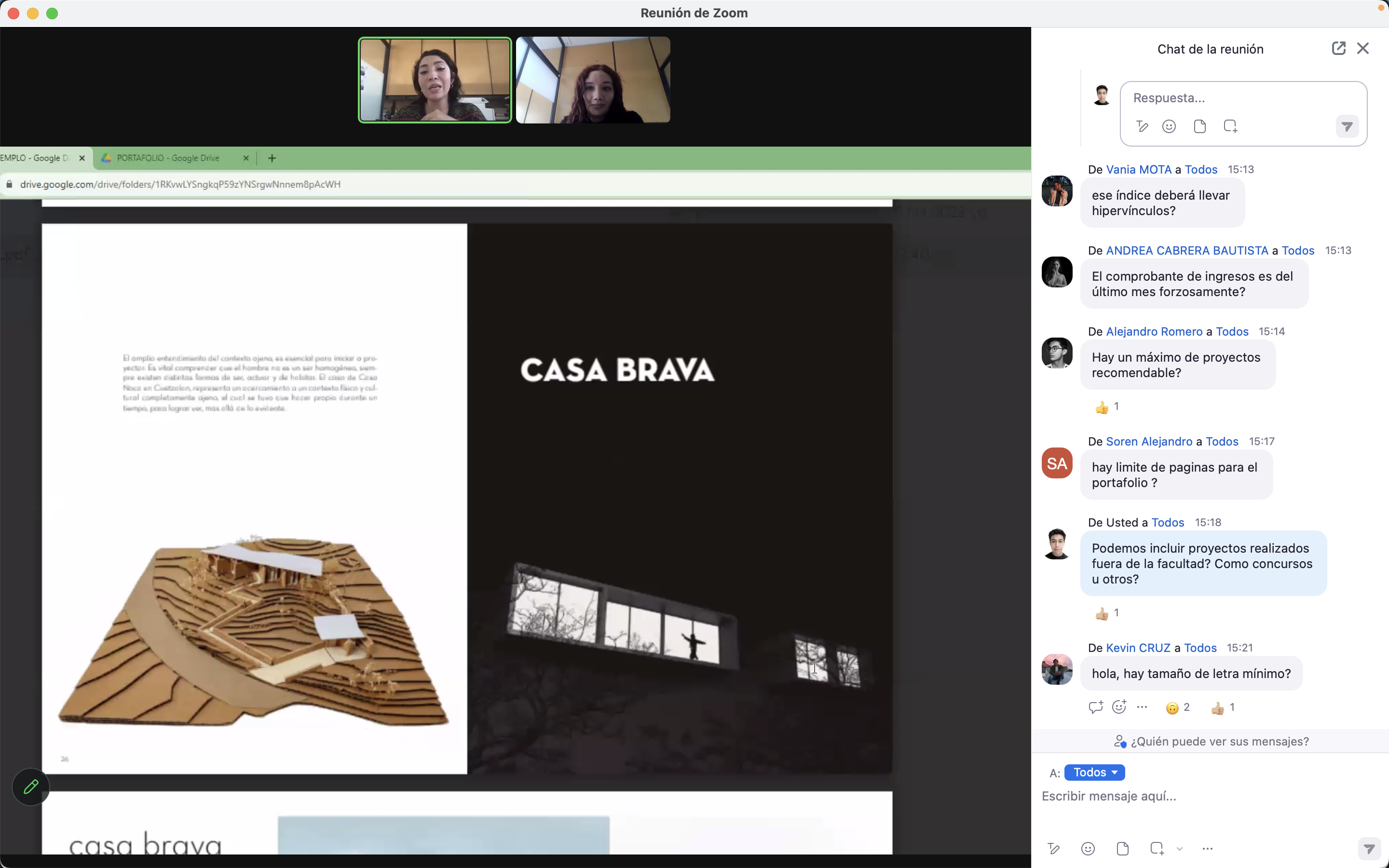Click screenshot icon in bottom message toolbar
This screenshot has height=868, width=1389.
click(x=1157, y=849)
